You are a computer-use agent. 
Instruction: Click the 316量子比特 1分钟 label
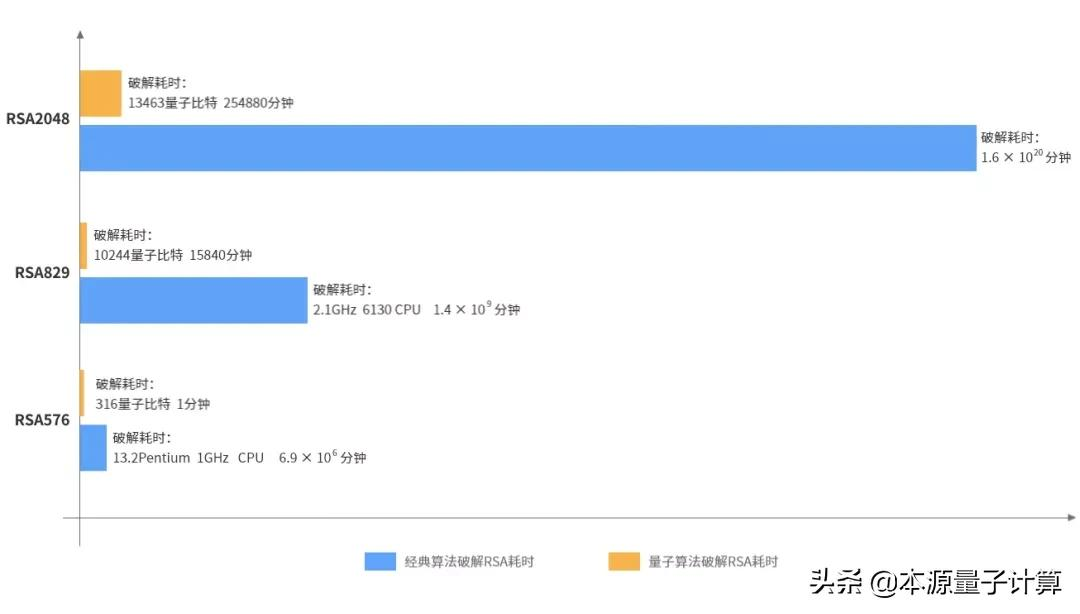tap(152, 405)
